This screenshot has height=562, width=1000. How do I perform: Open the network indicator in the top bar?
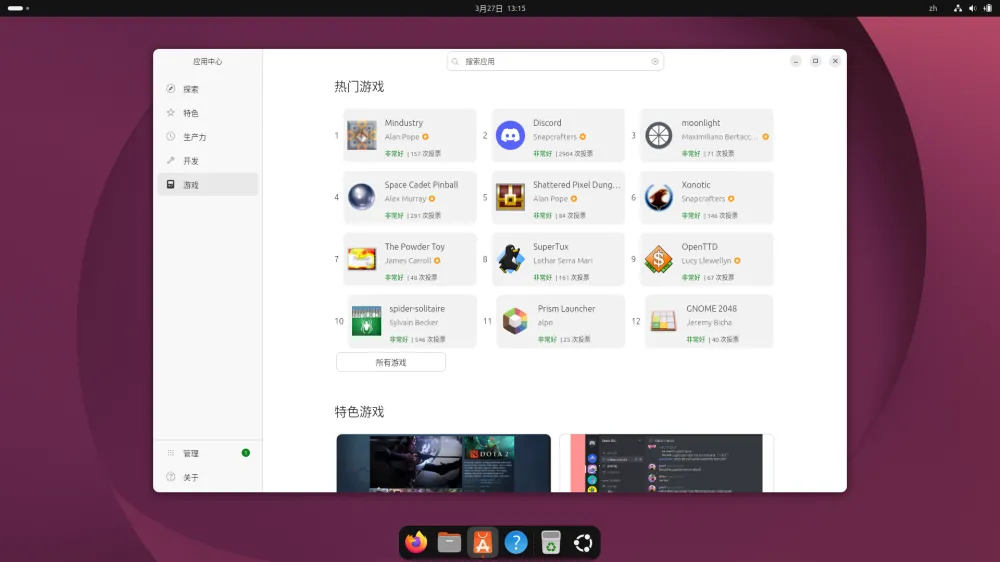pyautogui.click(x=957, y=8)
